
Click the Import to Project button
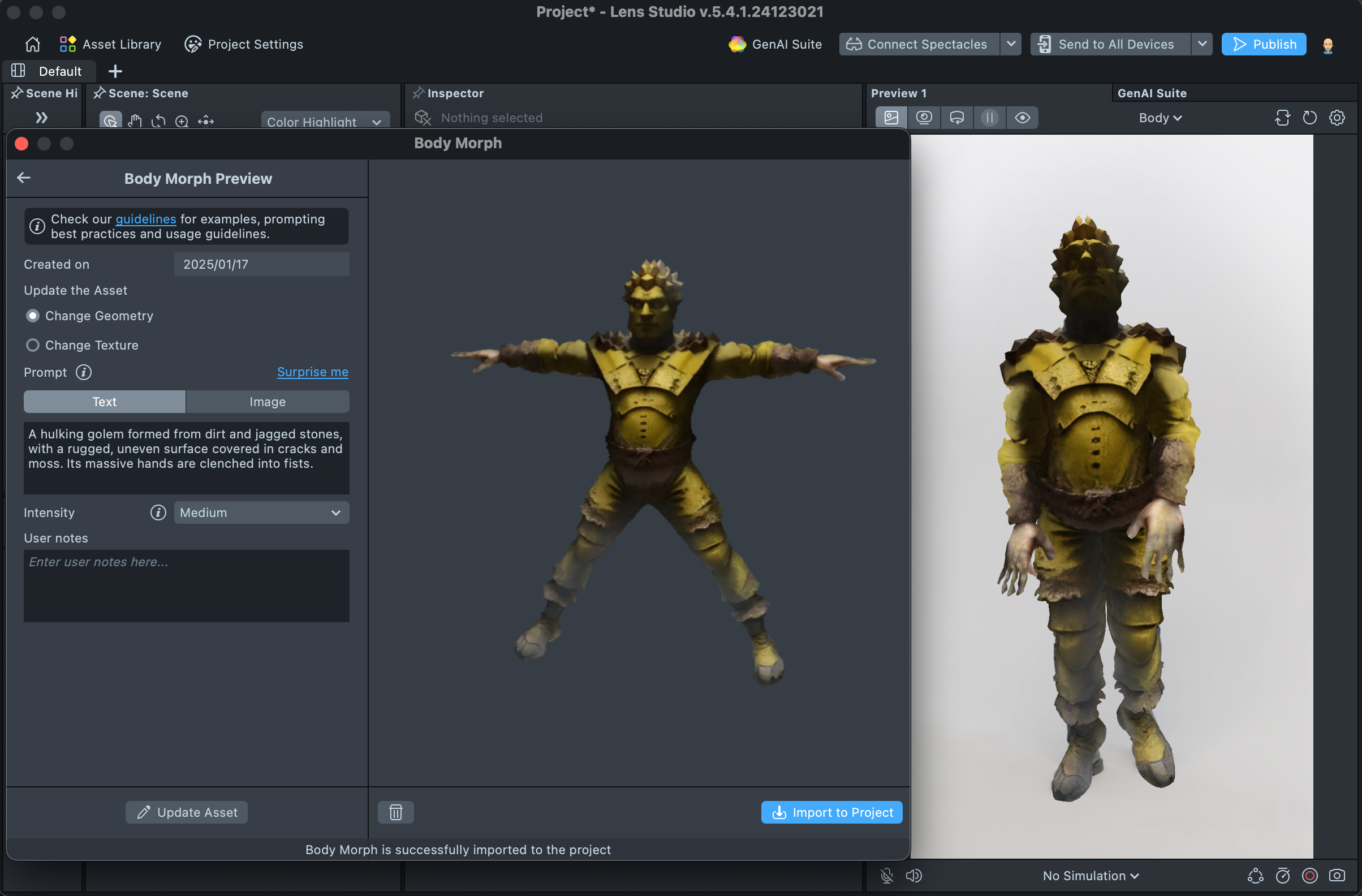coord(831,812)
